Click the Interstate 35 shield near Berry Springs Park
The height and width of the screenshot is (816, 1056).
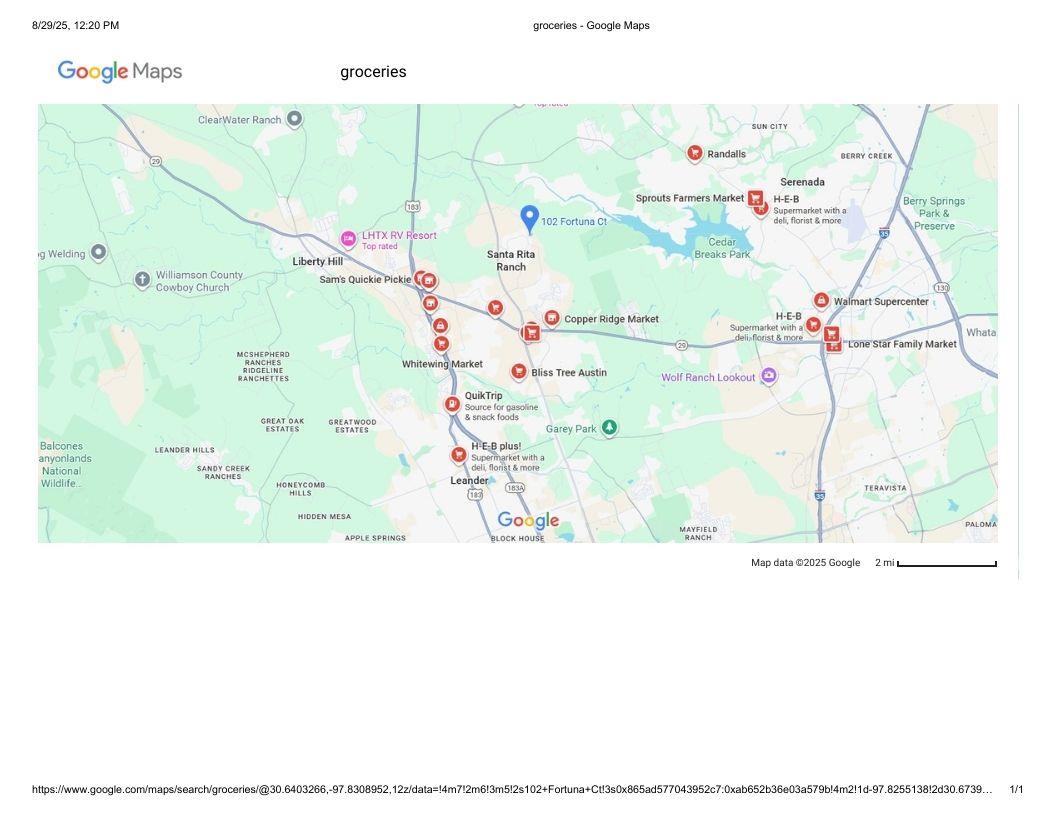pyautogui.click(x=884, y=233)
